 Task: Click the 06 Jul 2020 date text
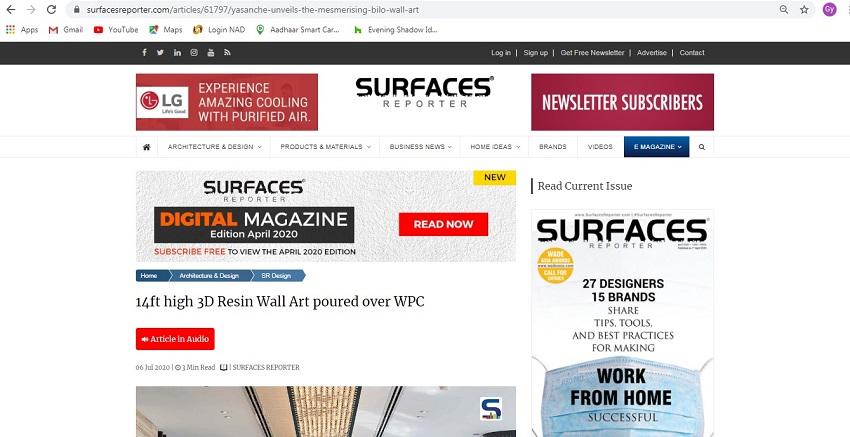coord(153,367)
